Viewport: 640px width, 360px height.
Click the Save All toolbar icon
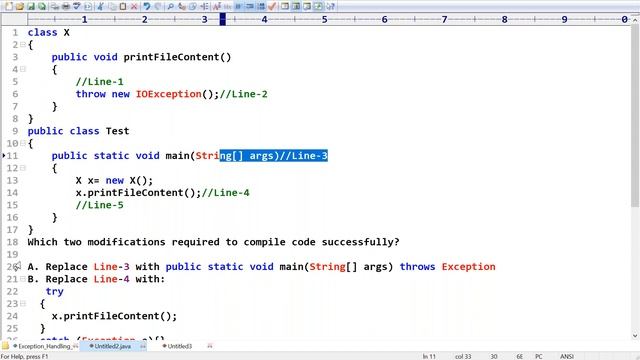click(41, 7)
